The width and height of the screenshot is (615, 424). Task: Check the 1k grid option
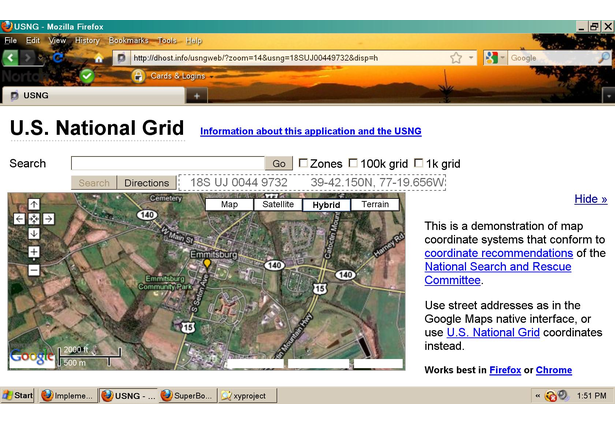click(418, 163)
